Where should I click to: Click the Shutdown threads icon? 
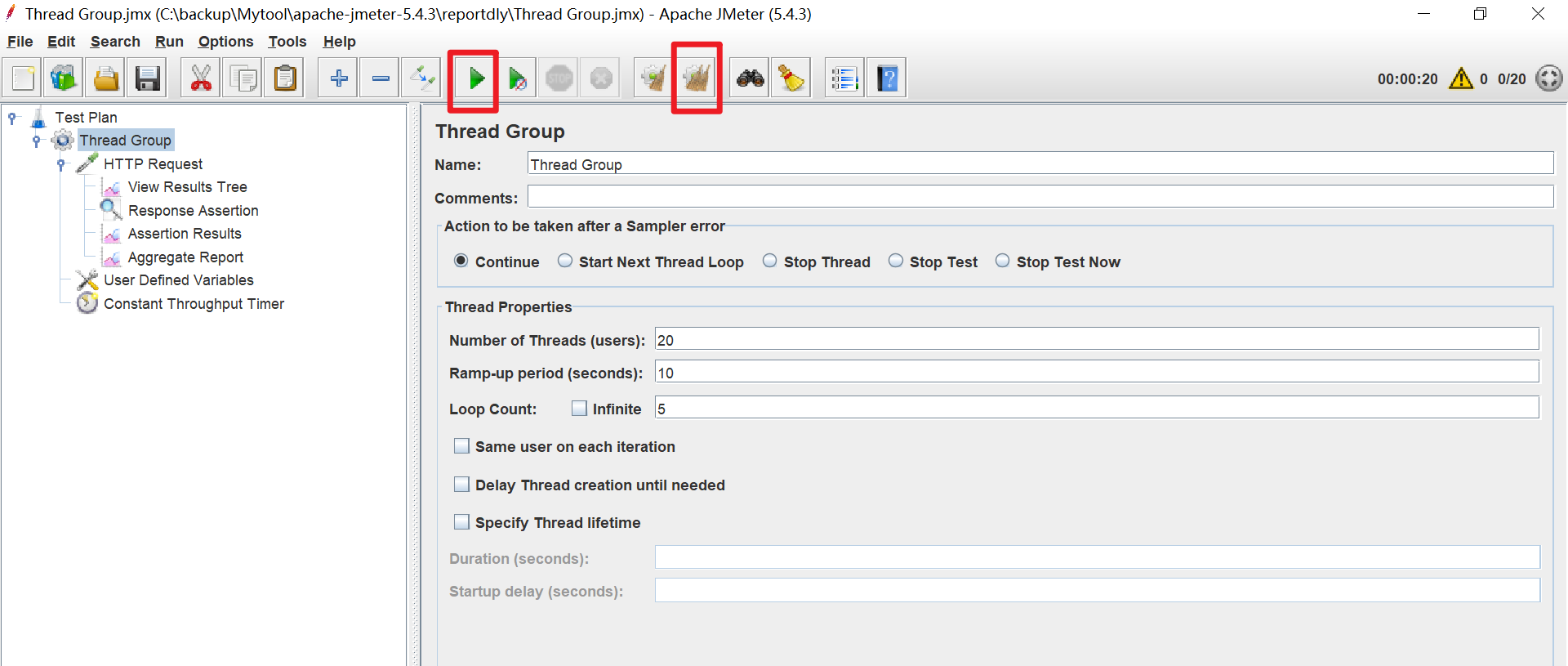tap(601, 78)
